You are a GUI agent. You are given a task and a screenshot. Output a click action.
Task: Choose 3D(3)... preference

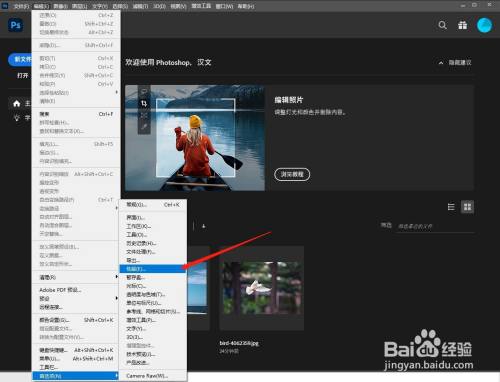(153, 337)
